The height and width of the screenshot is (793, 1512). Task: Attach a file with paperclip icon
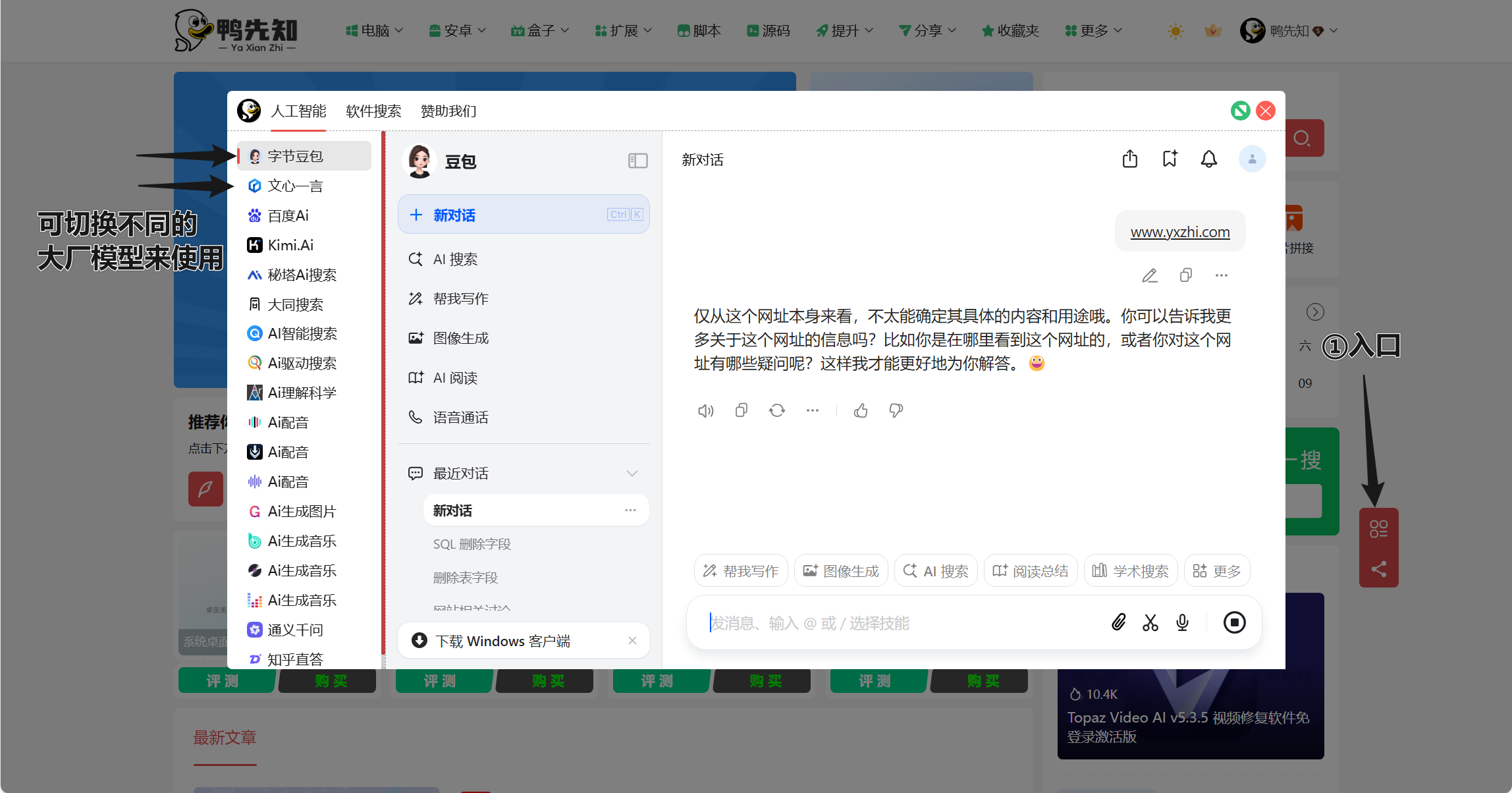tap(1119, 622)
